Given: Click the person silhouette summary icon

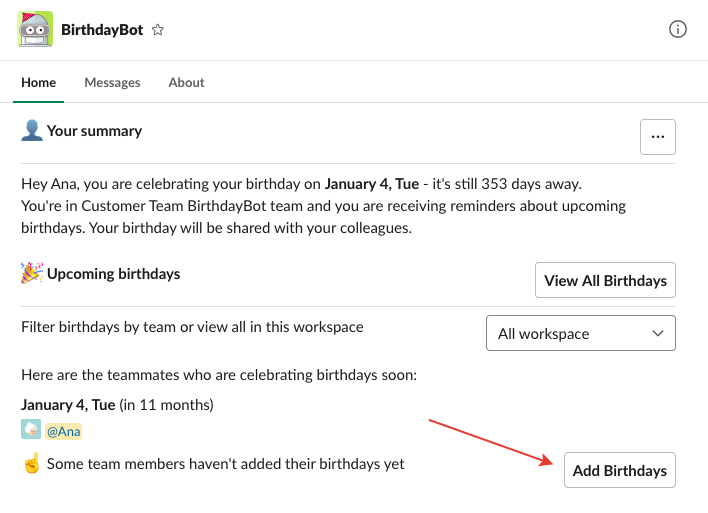Looking at the screenshot, I should click(31, 131).
